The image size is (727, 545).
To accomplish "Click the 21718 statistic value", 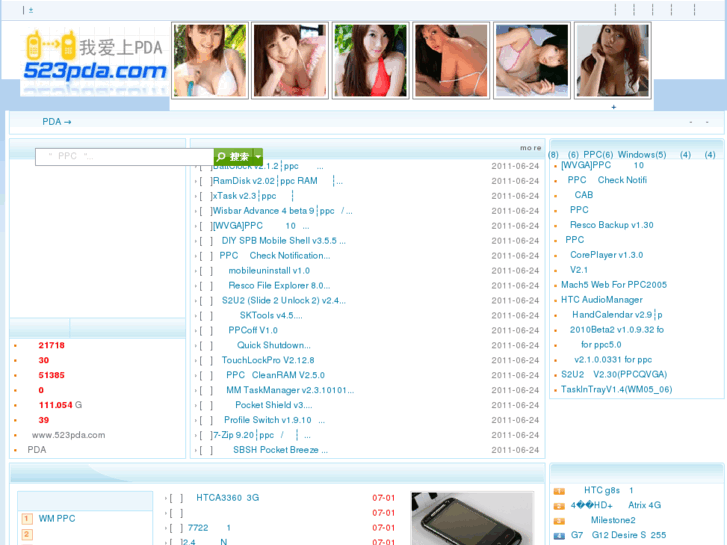I will [x=51, y=345].
